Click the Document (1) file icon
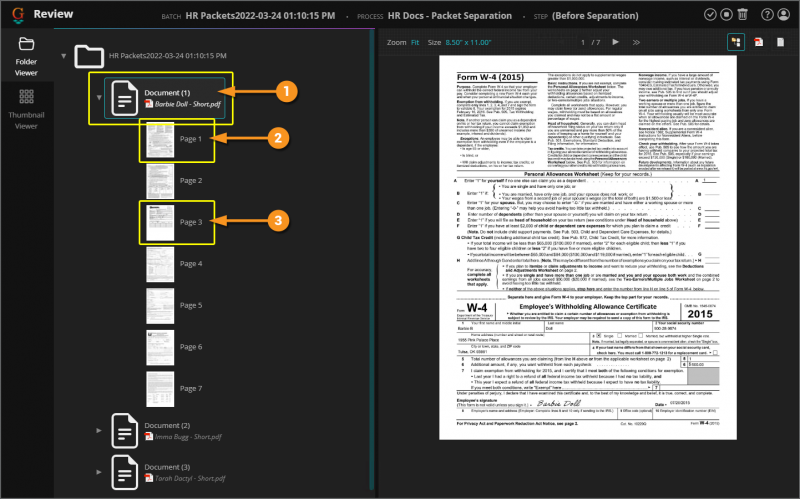The width and height of the screenshot is (800, 499). (124, 98)
